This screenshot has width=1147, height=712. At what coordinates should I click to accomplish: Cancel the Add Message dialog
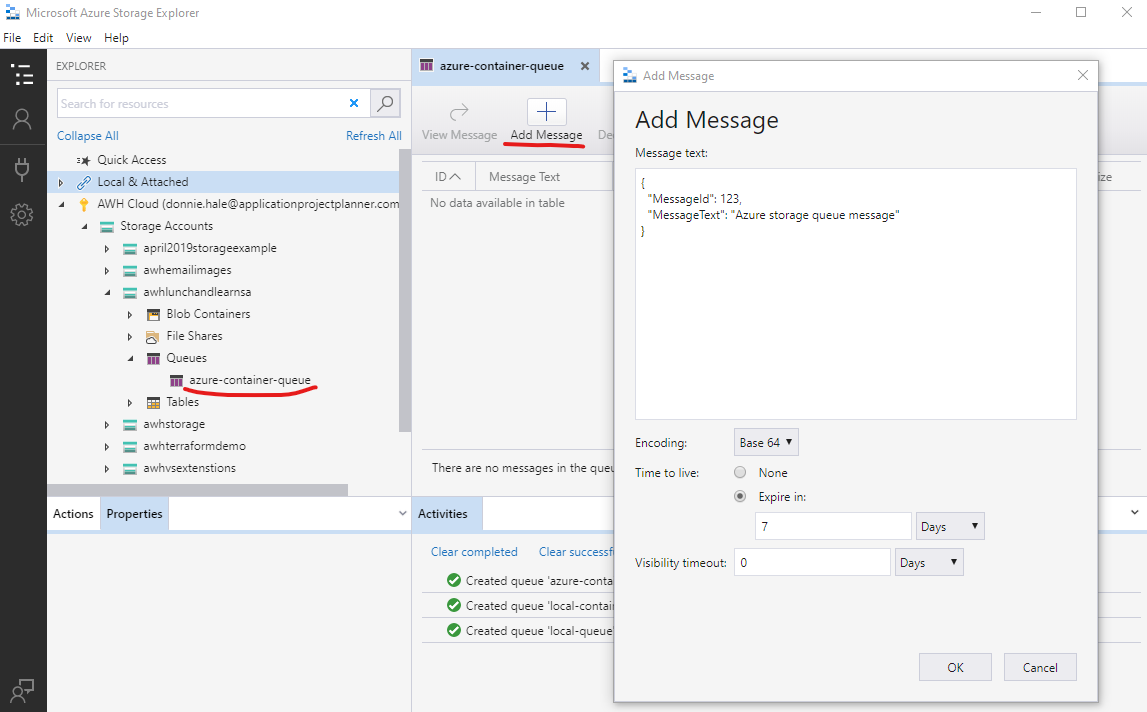pos(1040,667)
